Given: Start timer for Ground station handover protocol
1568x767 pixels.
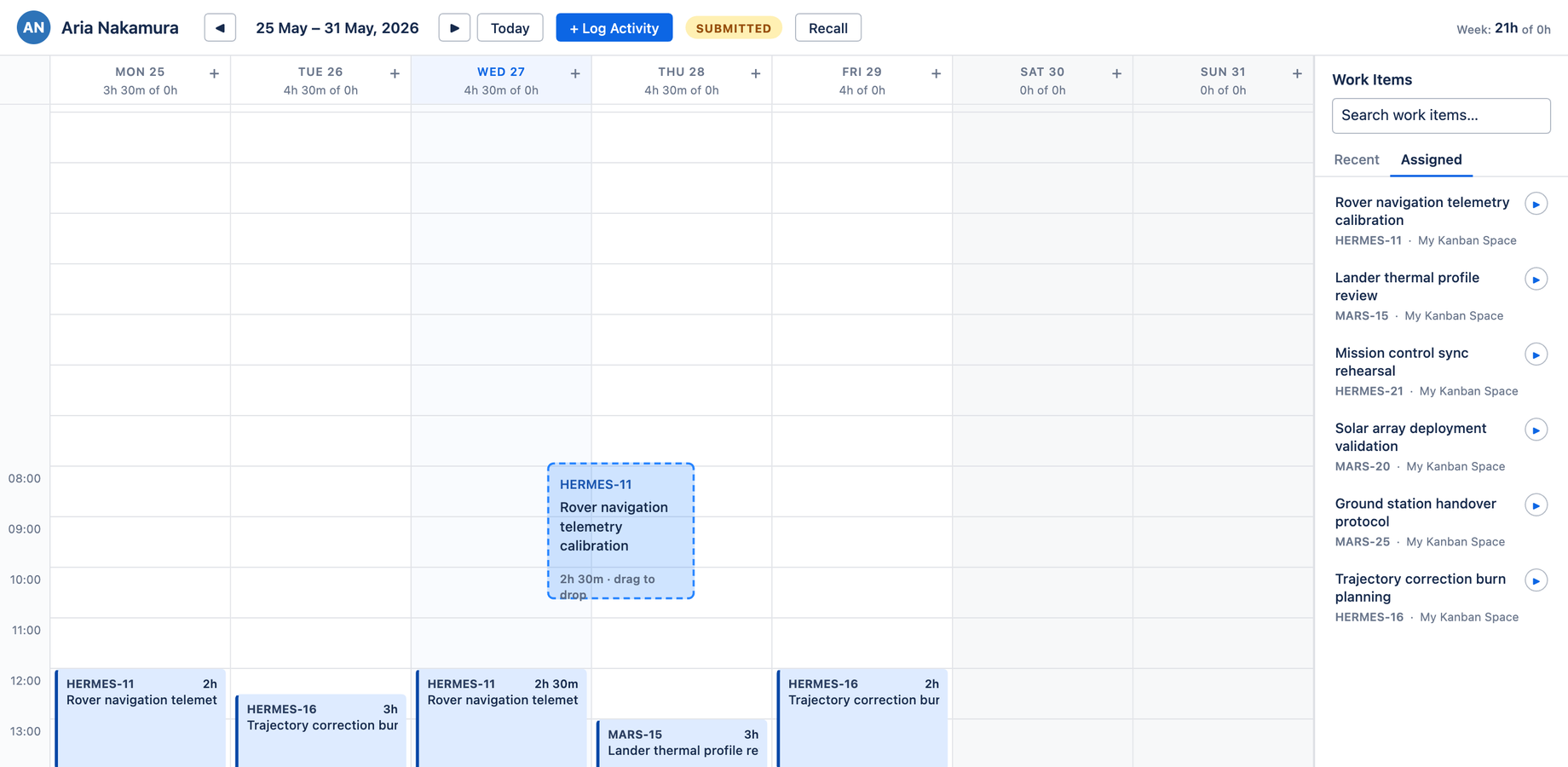Looking at the screenshot, I should pos(1536,505).
